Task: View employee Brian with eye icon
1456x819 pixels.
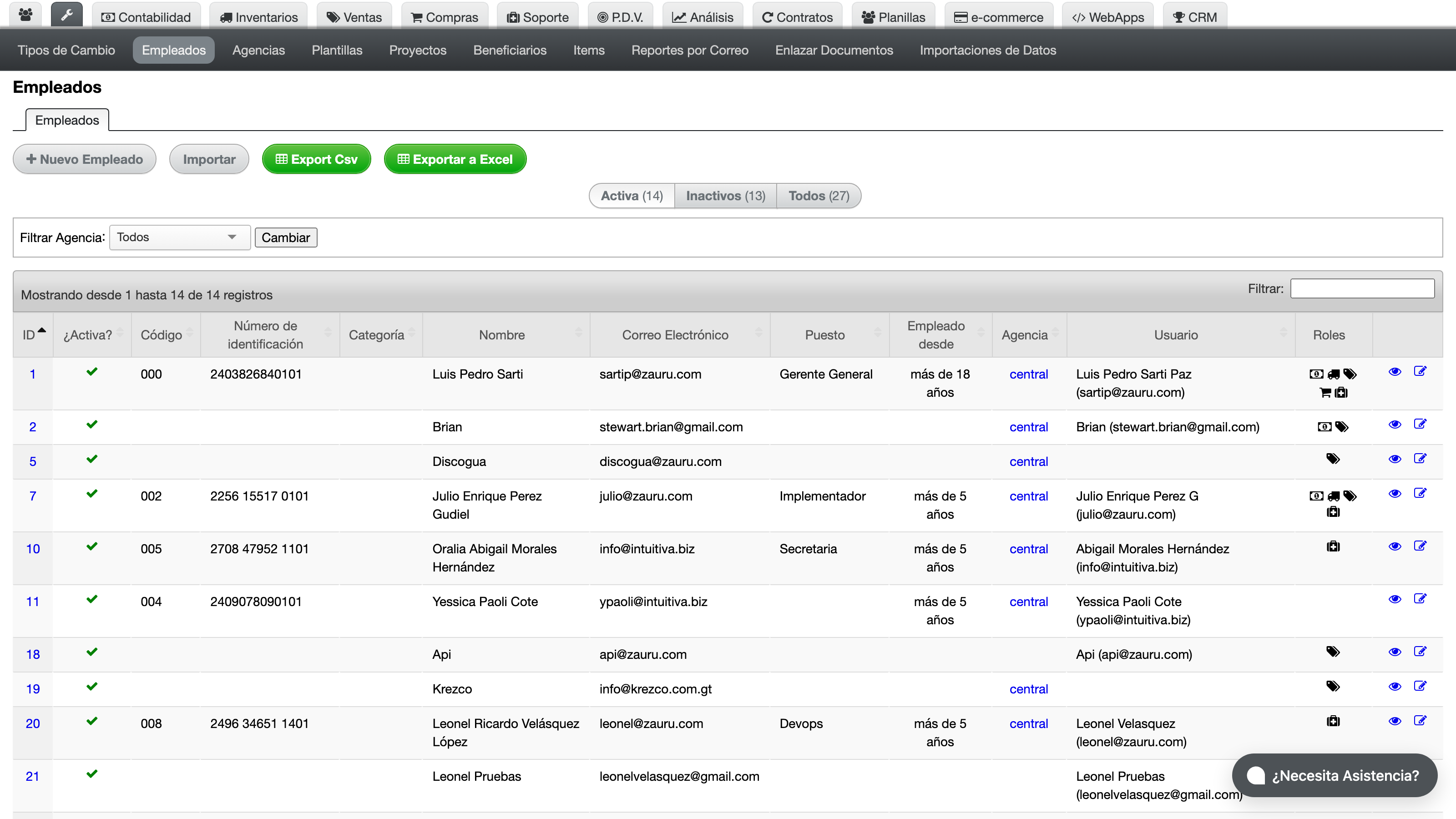Action: pyautogui.click(x=1395, y=425)
